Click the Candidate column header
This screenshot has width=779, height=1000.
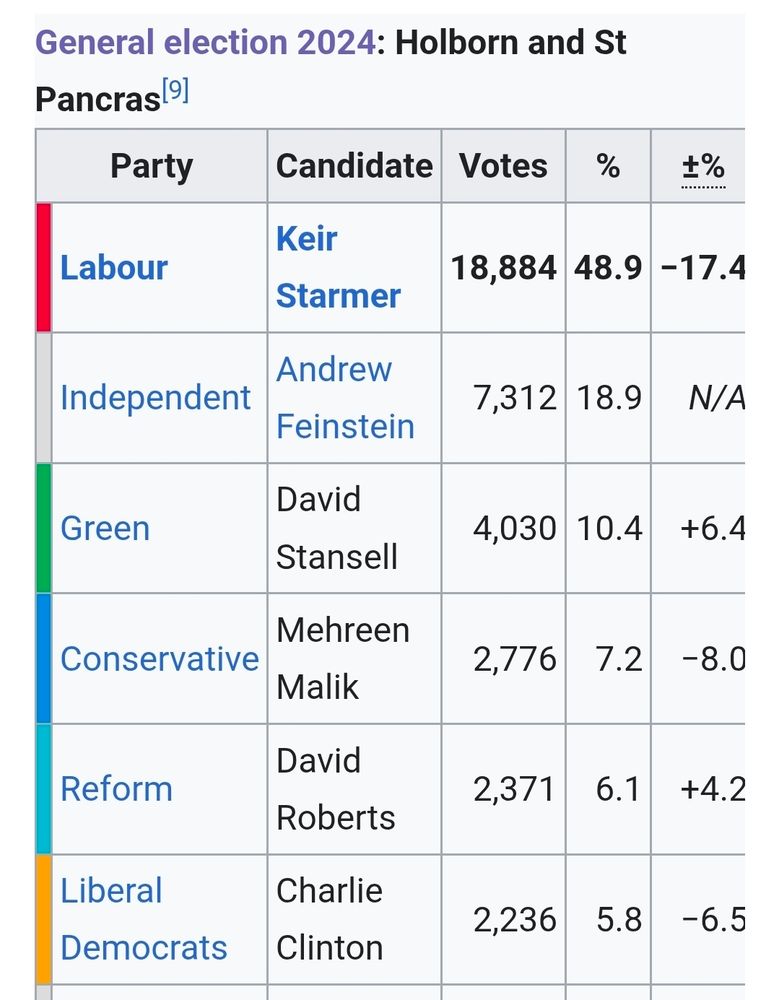[x=354, y=166]
